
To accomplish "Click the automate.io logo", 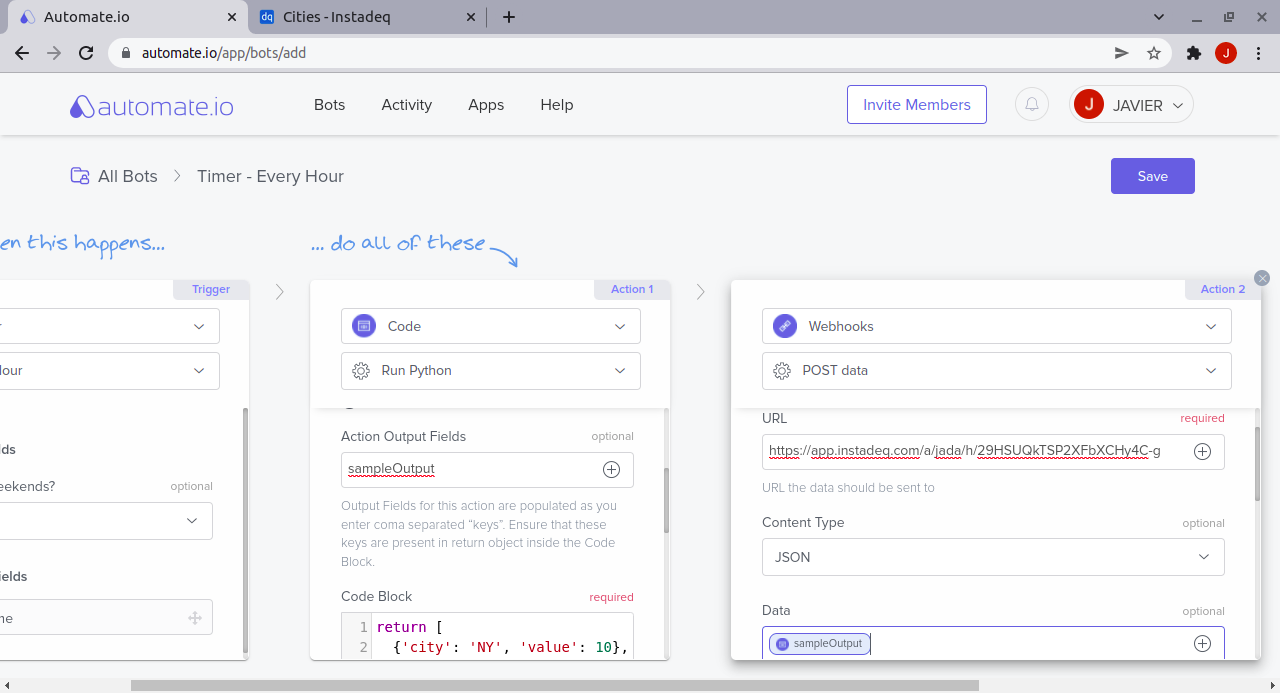I will [151, 106].
